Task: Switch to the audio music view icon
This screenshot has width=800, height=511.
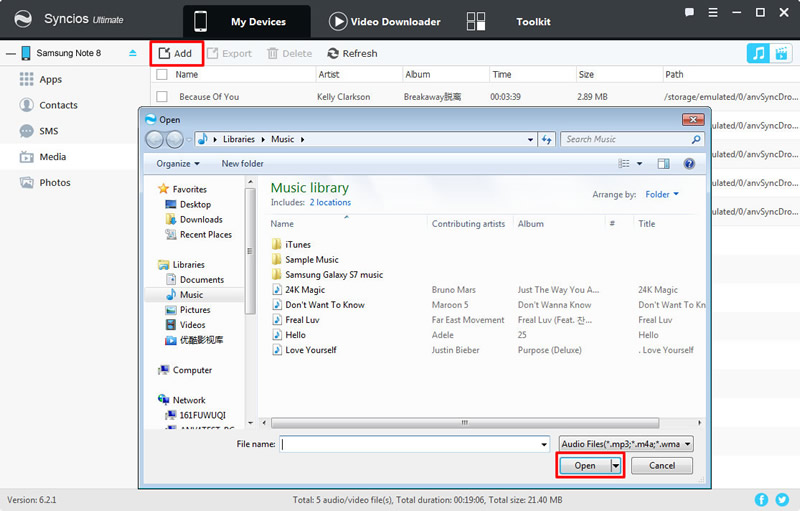Action: pyautogui.click(x=758, y=53)
